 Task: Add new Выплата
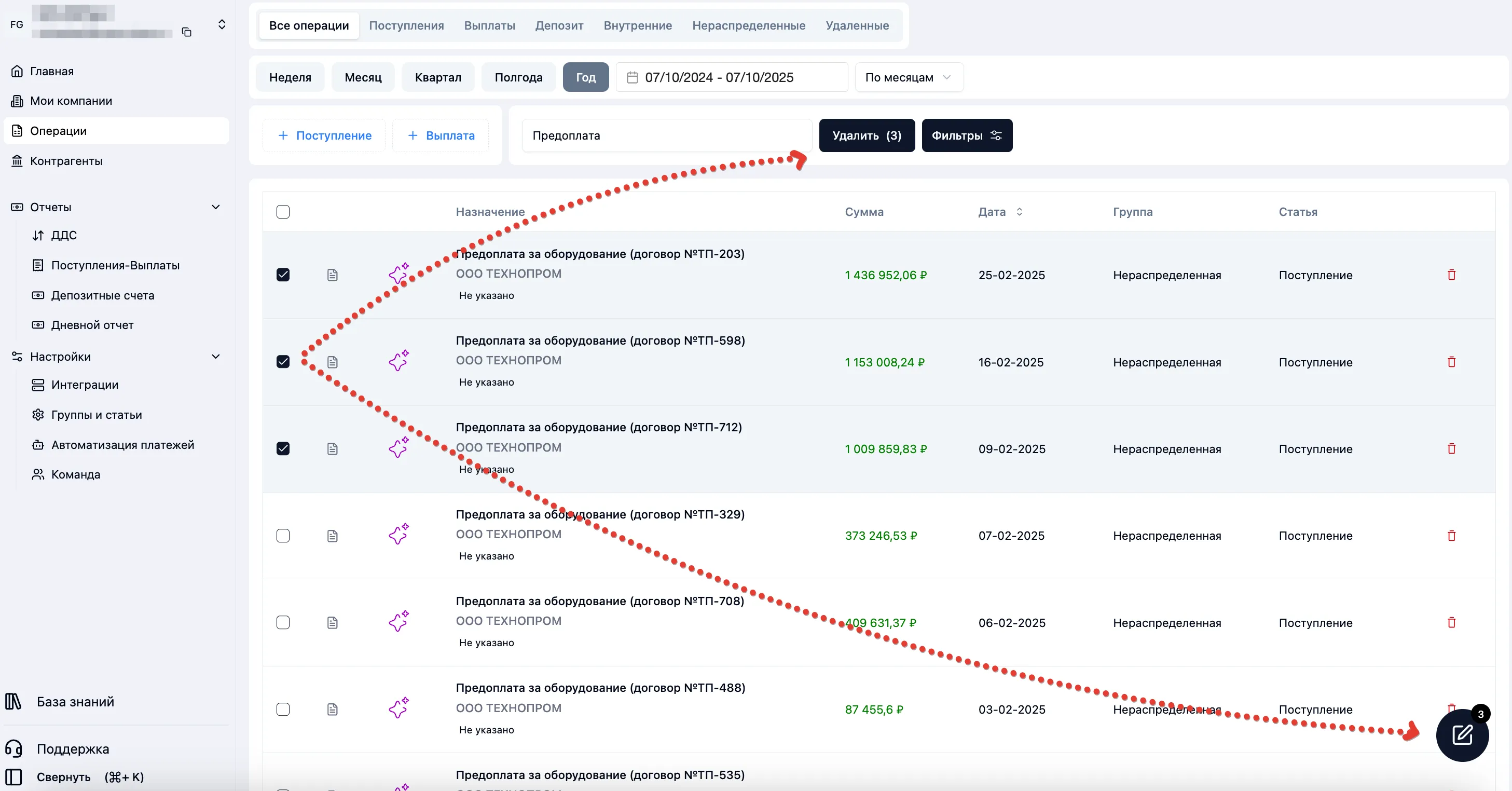[x=440, y=135]
